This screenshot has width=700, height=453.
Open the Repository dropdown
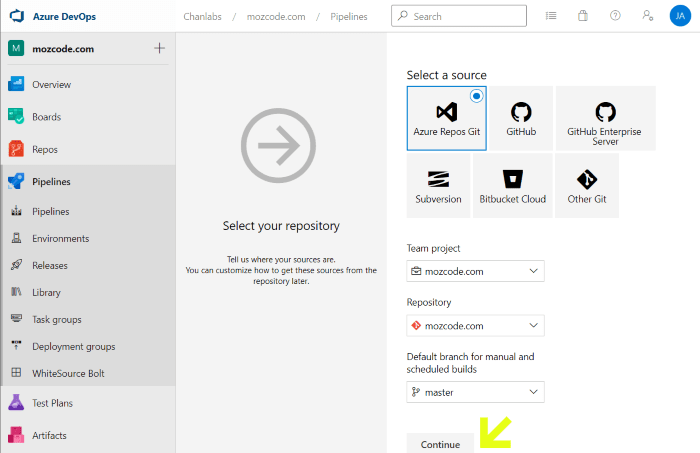click(x=475, y=326)
